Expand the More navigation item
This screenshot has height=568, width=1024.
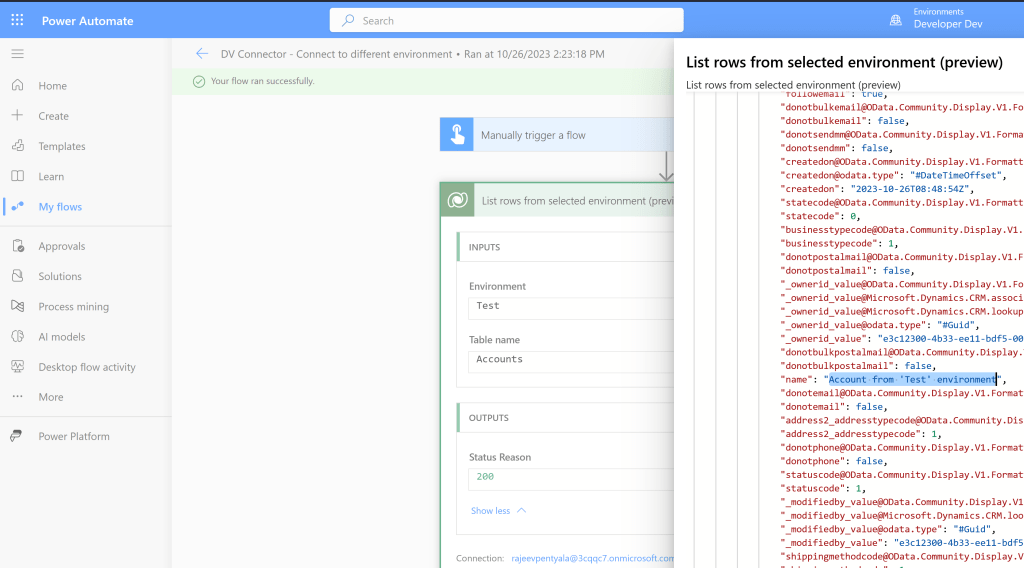(50, 397)
